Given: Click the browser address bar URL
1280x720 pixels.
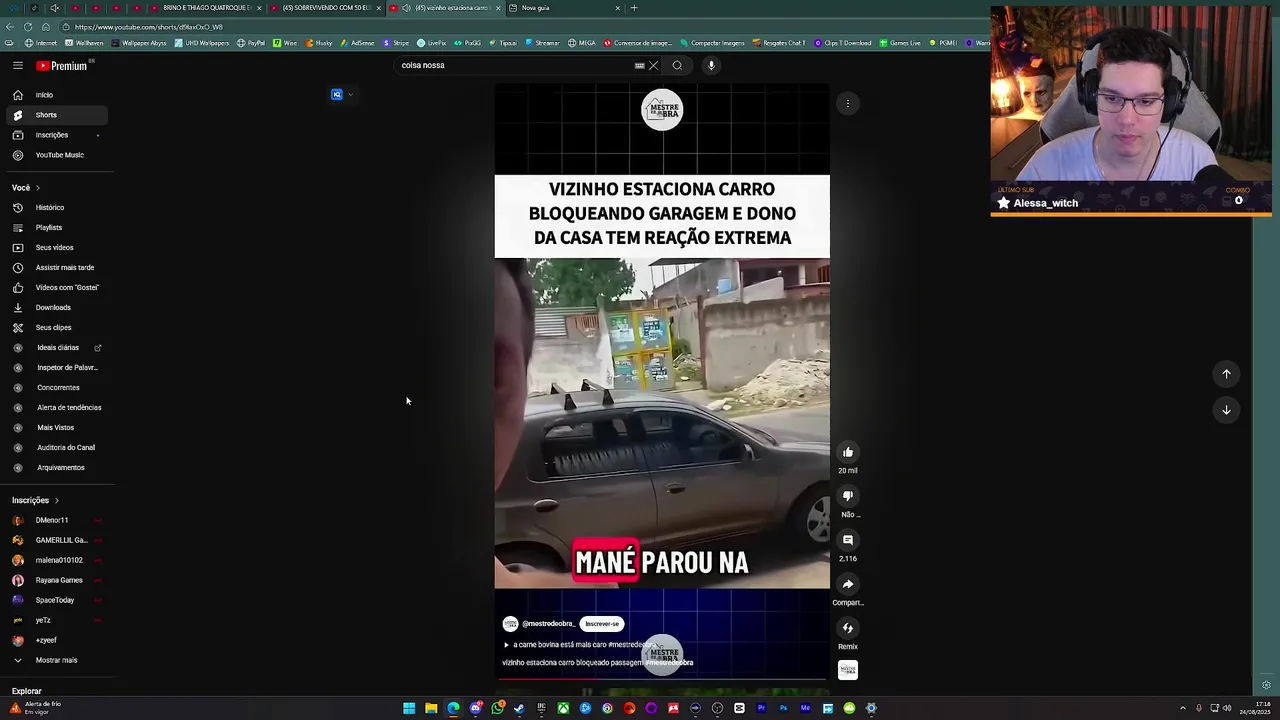Looking at the screenshot, I should pos(149,27).
